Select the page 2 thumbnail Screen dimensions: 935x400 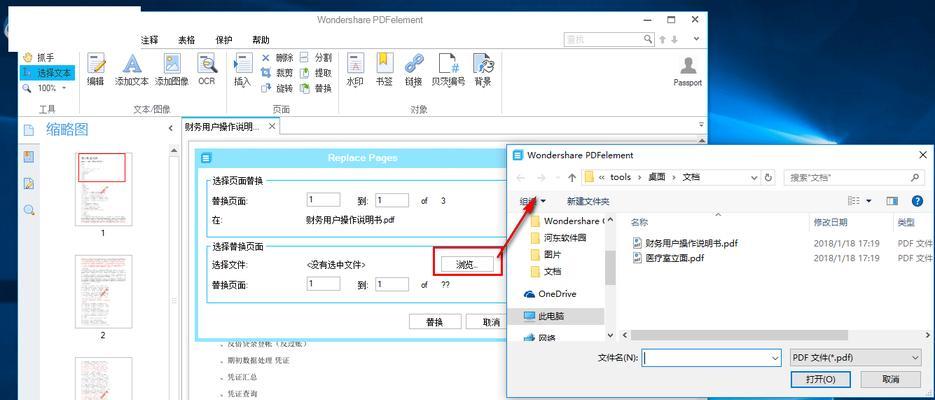[x=103, y=292]
